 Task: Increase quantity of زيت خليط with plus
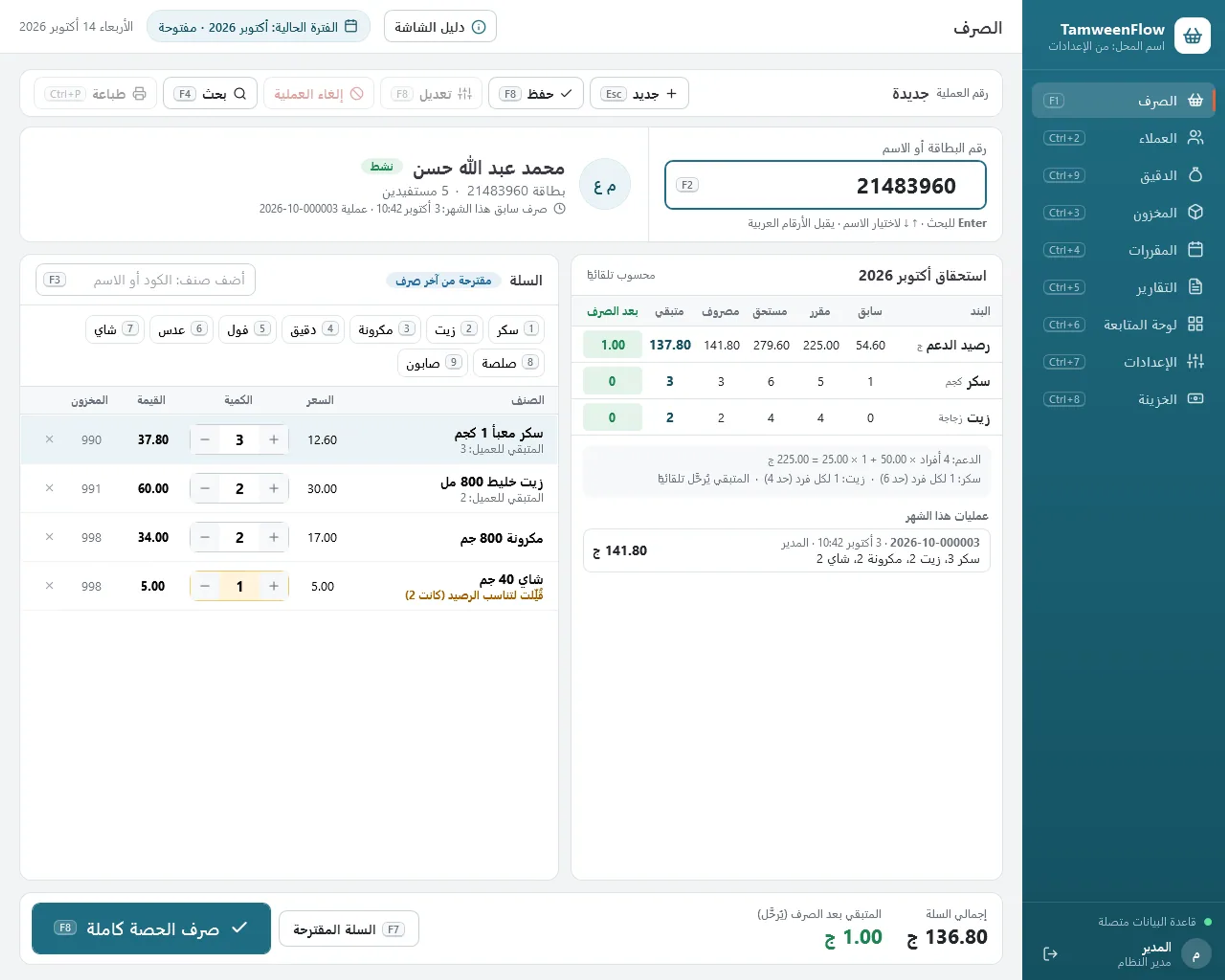point(273,489)
